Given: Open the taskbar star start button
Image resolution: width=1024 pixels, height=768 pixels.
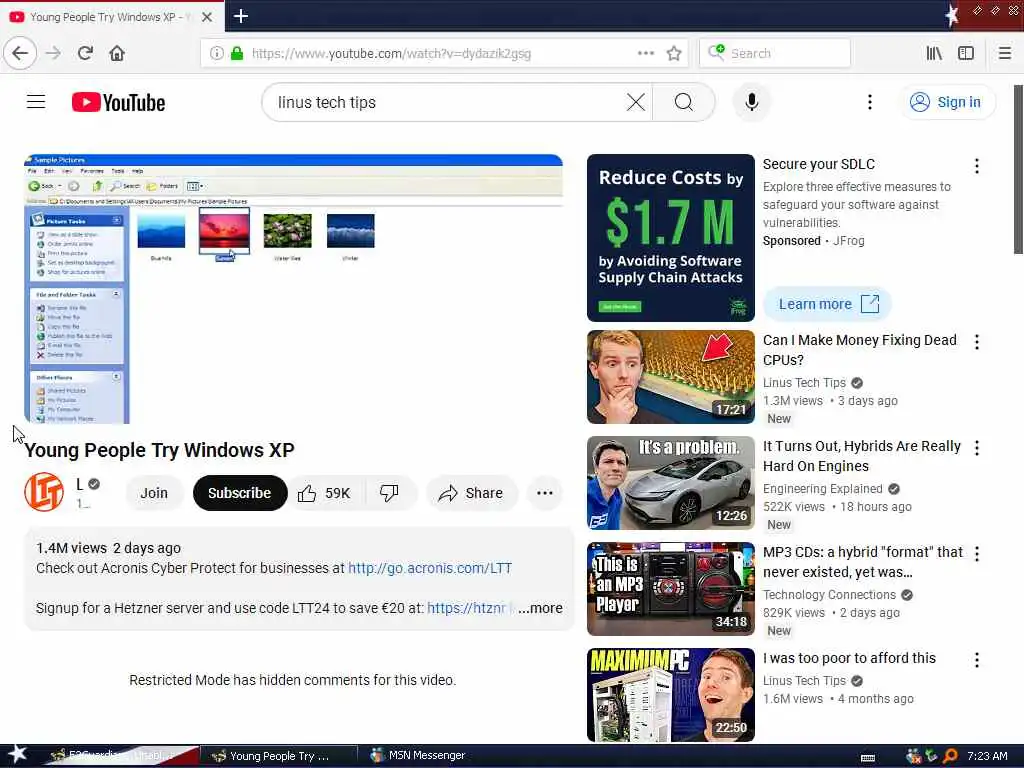Looking at the screenshot, I should pos(17,754).
